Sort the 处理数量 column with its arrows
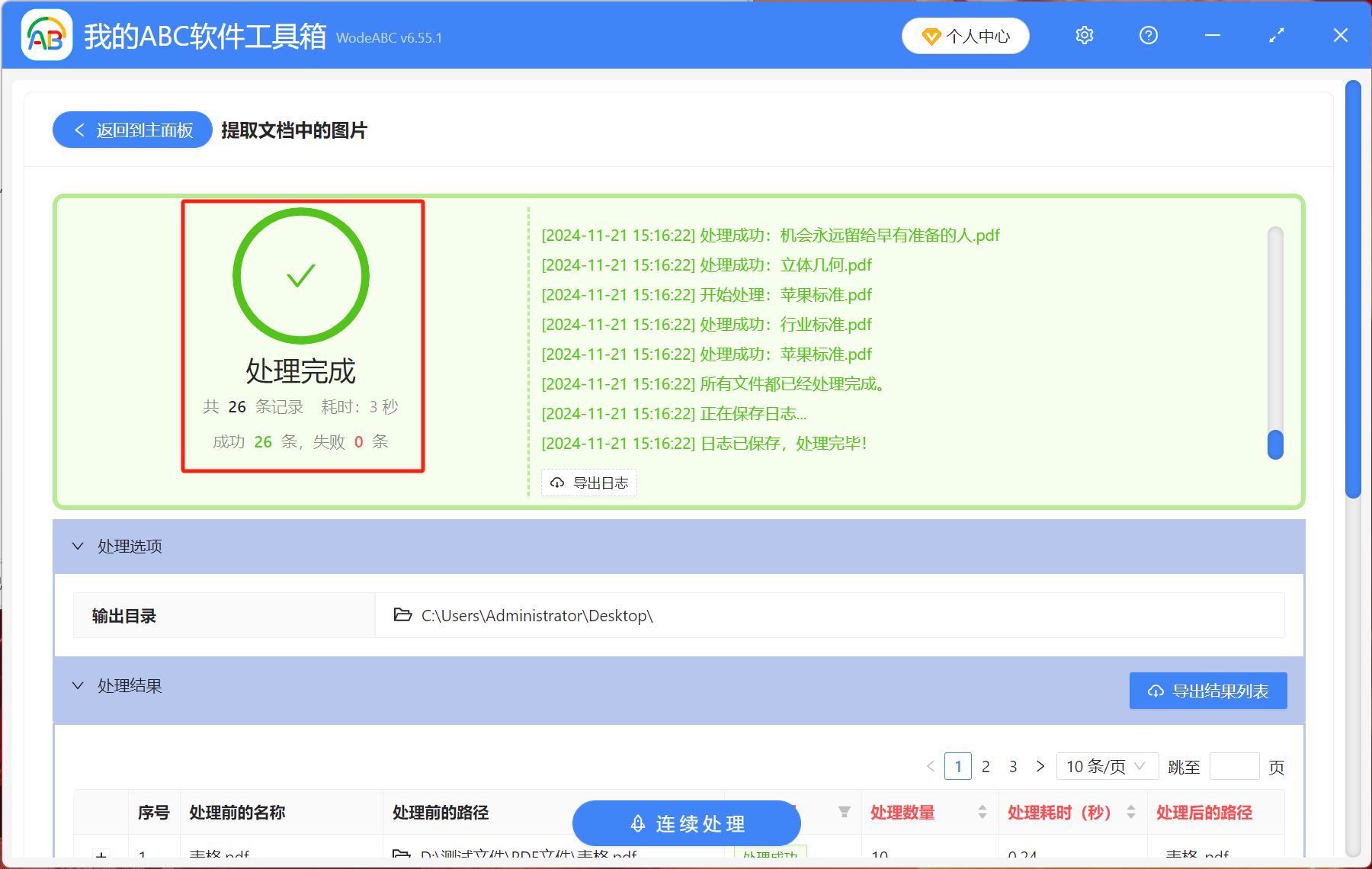This screenshot has width=1372, height=869. (x=982, y=813)
